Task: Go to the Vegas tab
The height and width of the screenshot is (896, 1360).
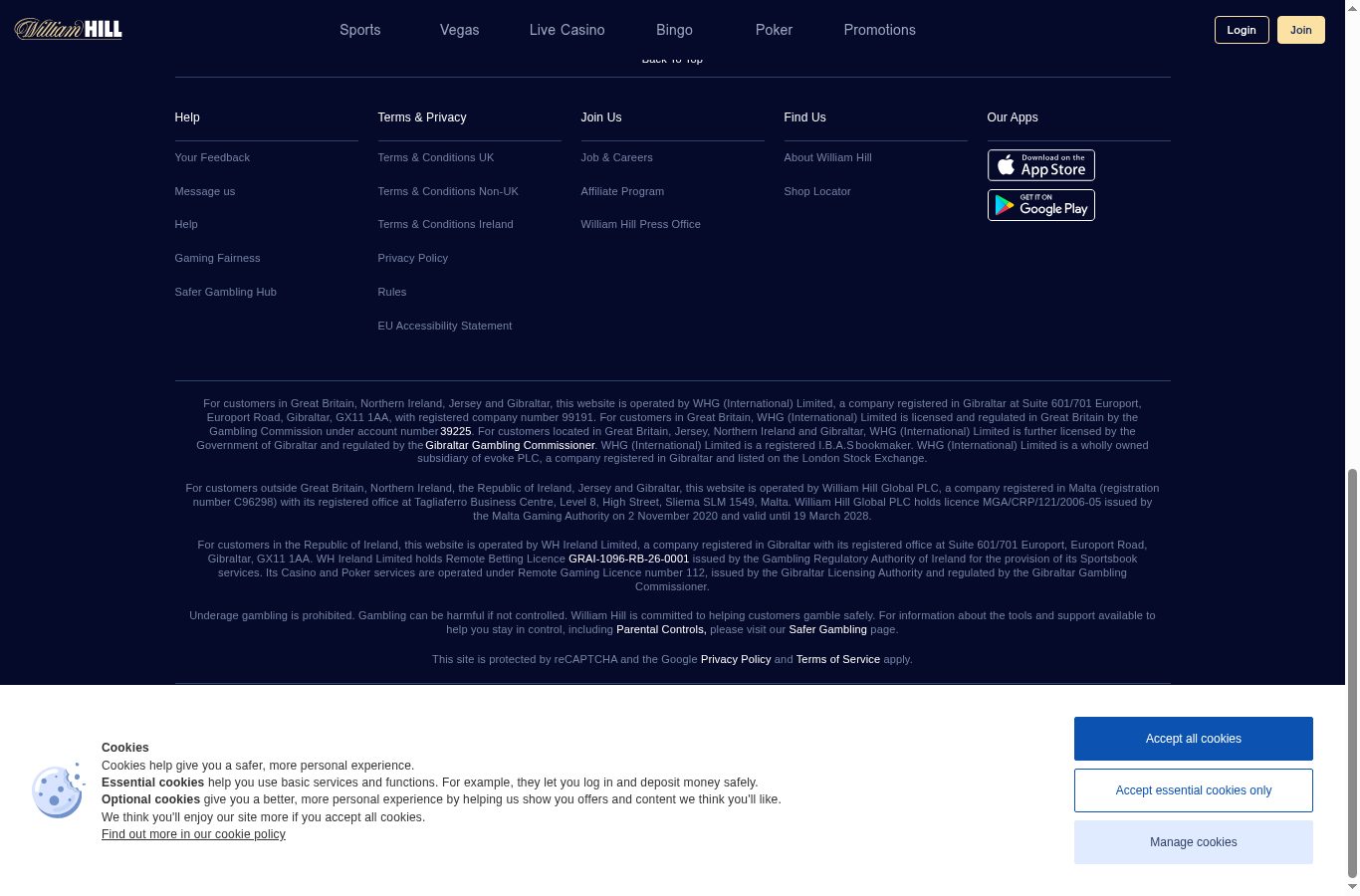Action: 459,30
